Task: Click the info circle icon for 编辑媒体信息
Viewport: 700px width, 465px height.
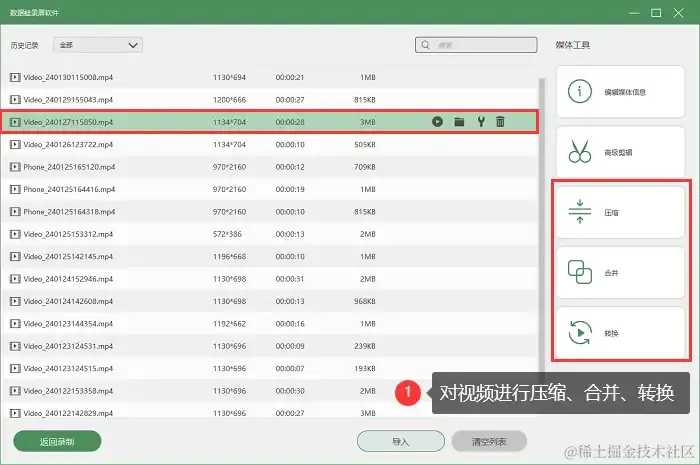Action: tap(580, 91)
